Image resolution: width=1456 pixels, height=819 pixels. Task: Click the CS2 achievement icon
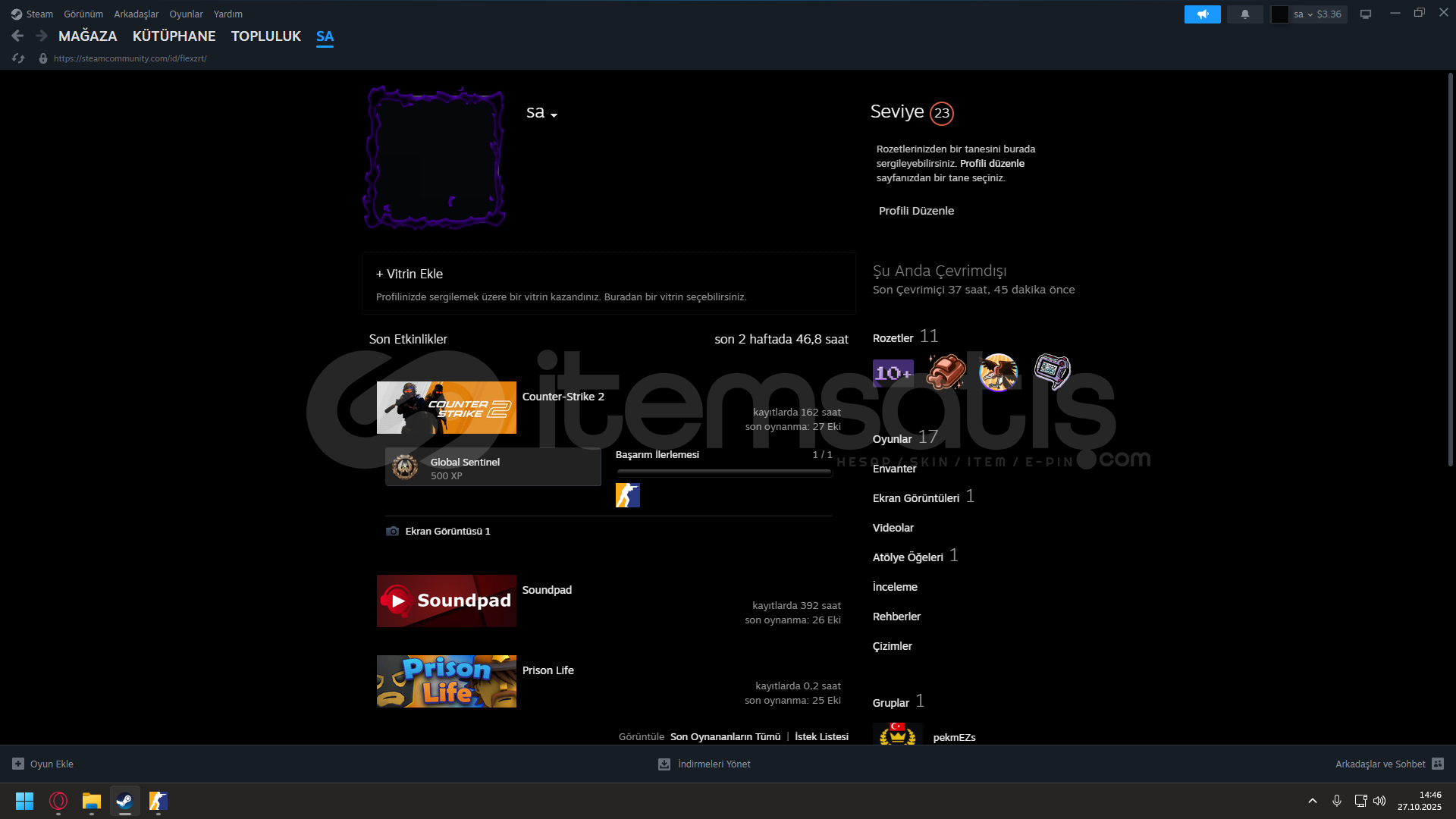(x=627, y=495)
